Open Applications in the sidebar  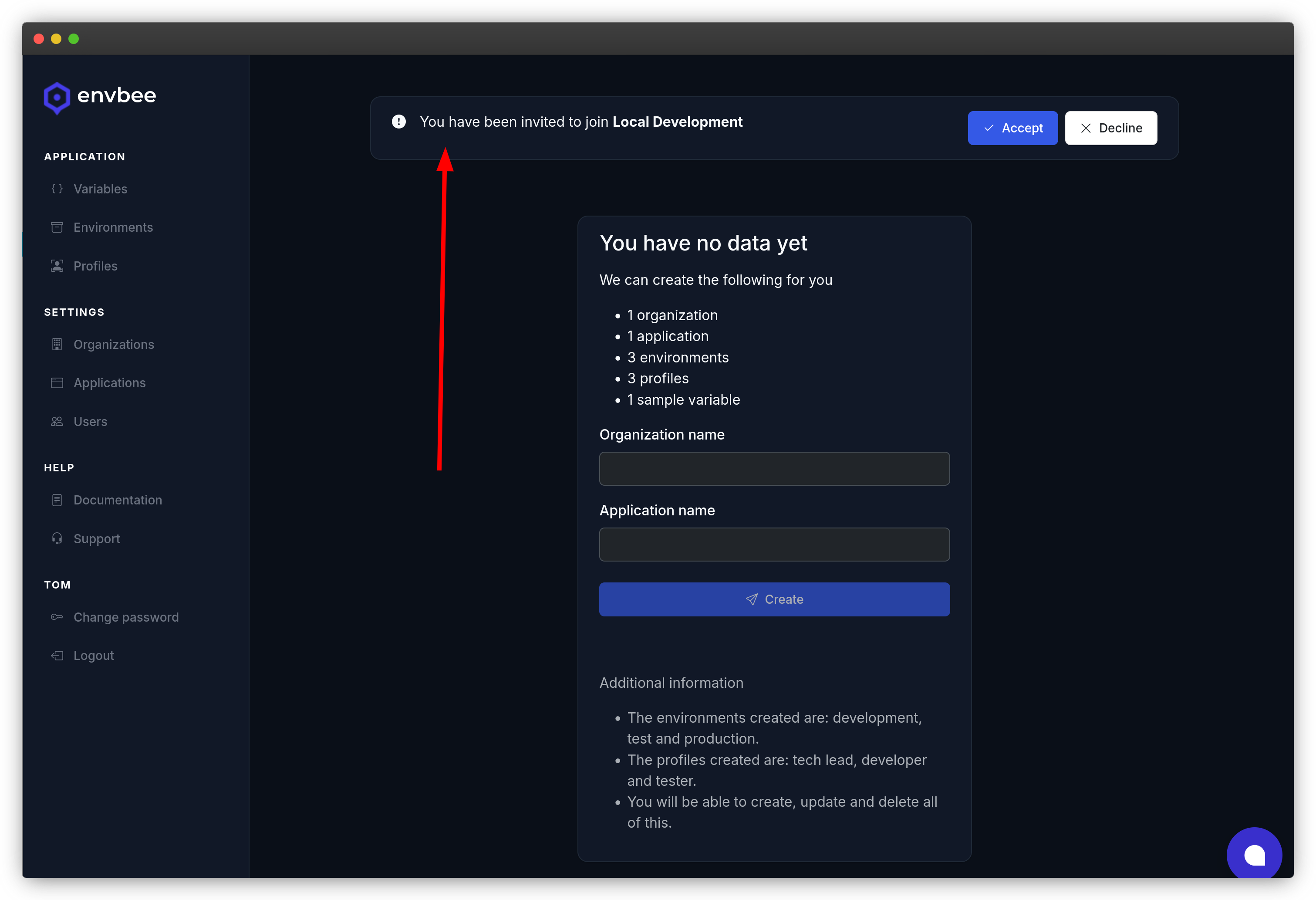tap(109, 383)
